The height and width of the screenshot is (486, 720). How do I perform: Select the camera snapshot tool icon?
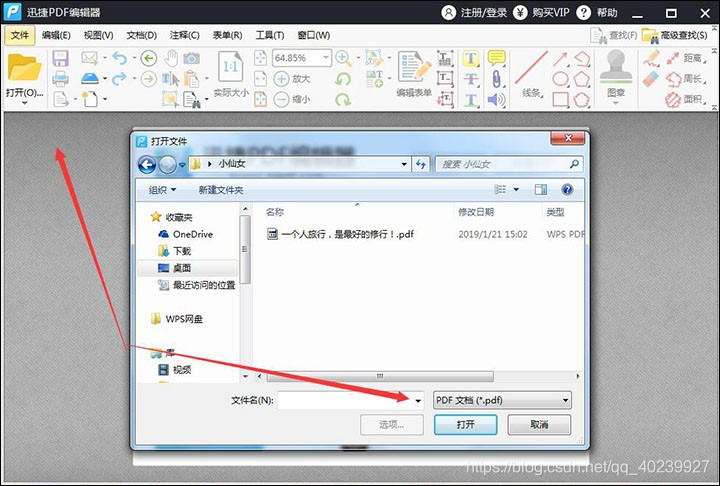click(191, 58)
